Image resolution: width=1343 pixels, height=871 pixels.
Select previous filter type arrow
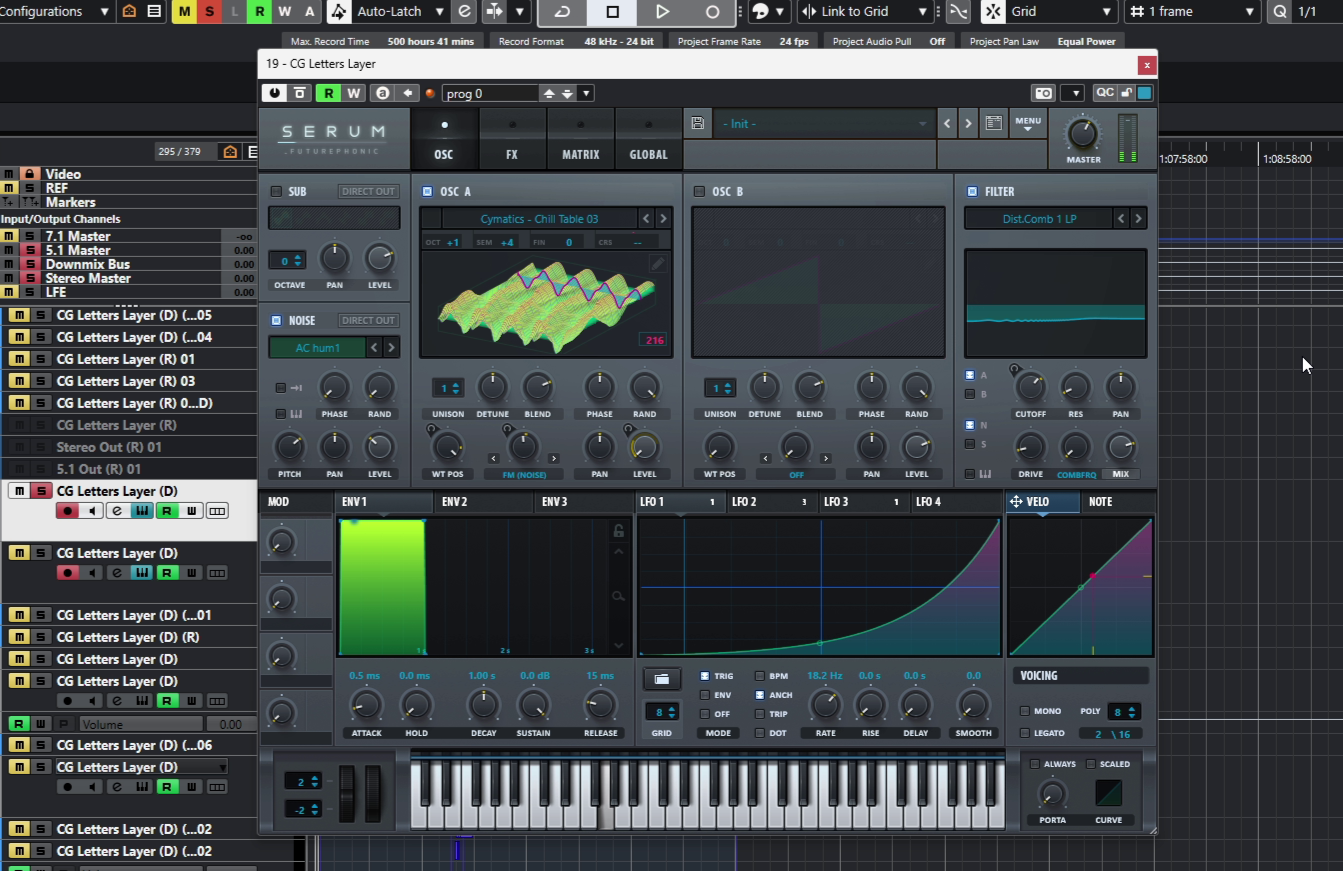(x=1121, y=219)
